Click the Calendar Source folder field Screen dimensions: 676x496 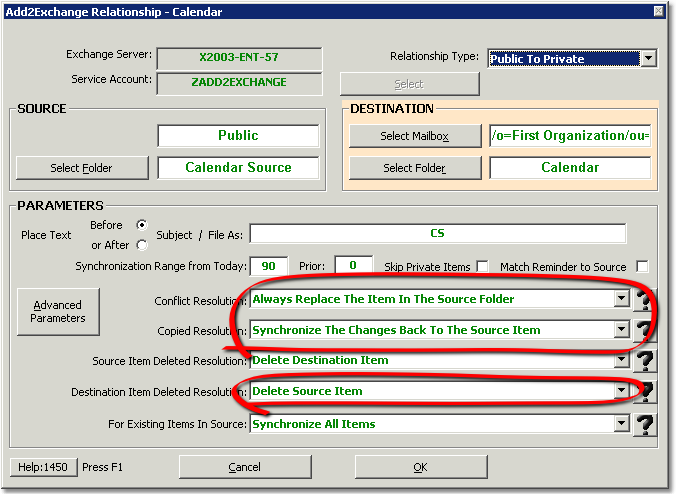click(x=238, y=168)
